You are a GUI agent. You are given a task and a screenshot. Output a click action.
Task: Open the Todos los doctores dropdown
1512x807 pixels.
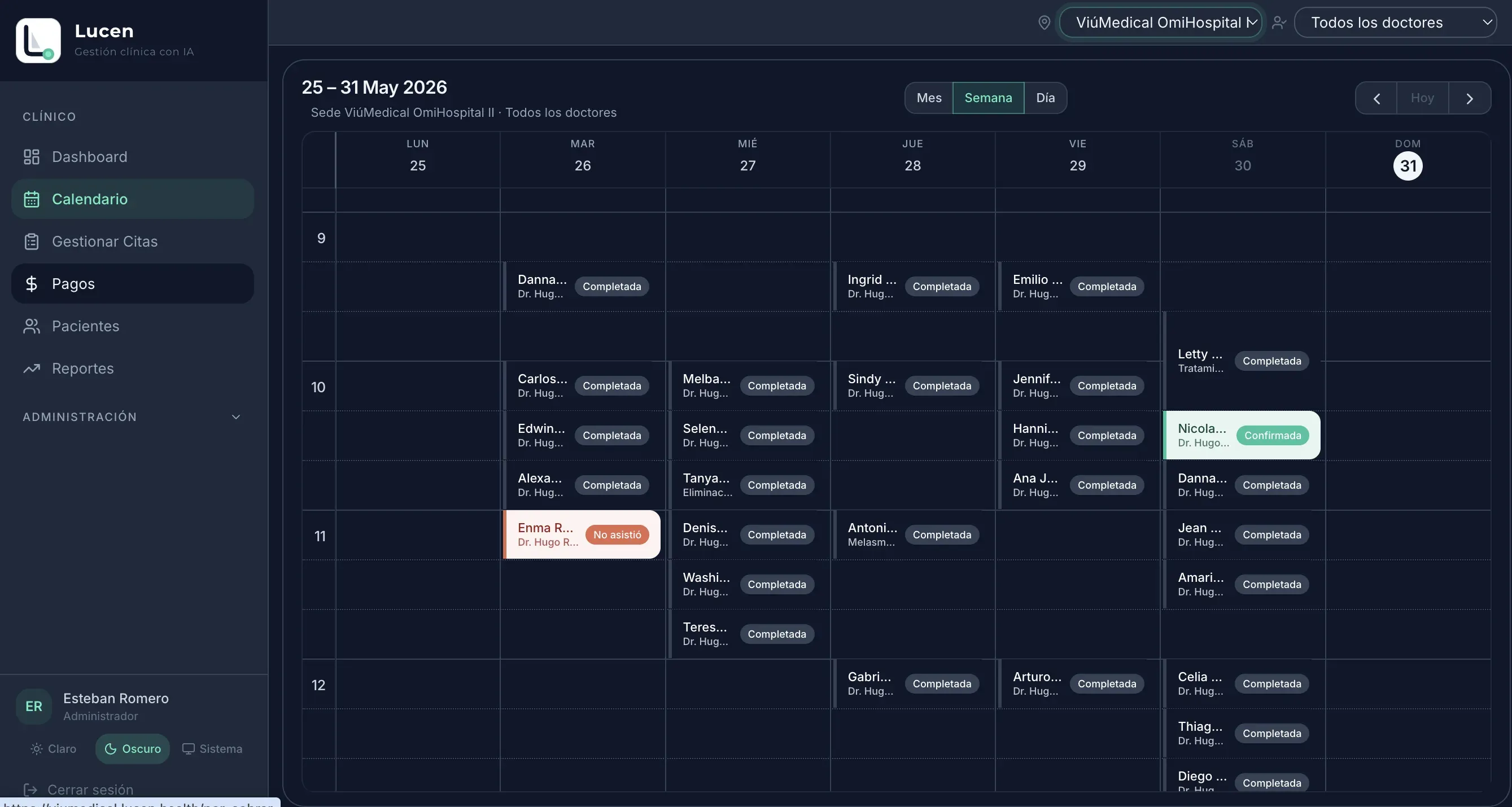point(1395,22)
